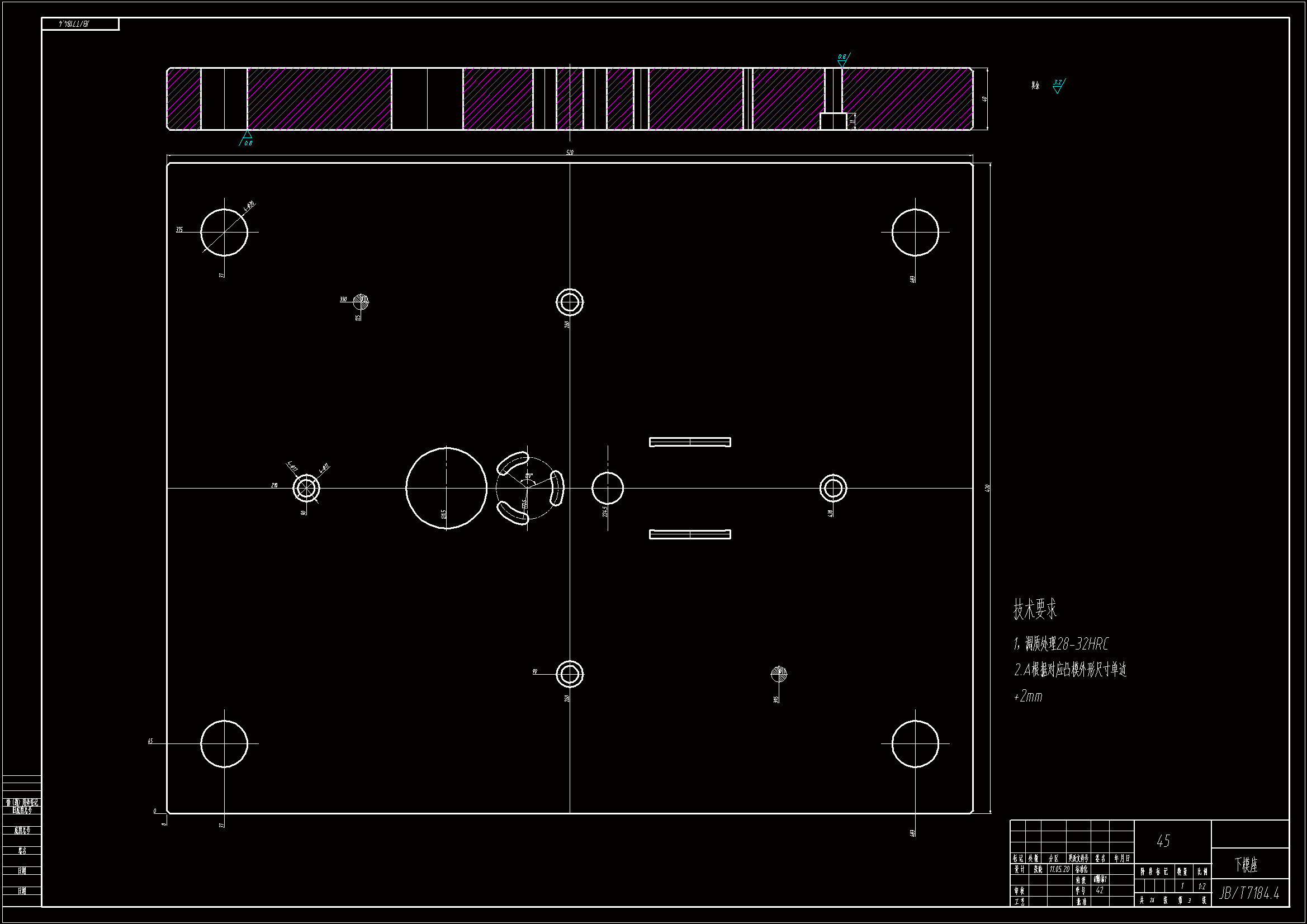Screen dimensions: 1307x924
Task: Click the counterbored hole on the right centerline
Action: tap(834, 488)
